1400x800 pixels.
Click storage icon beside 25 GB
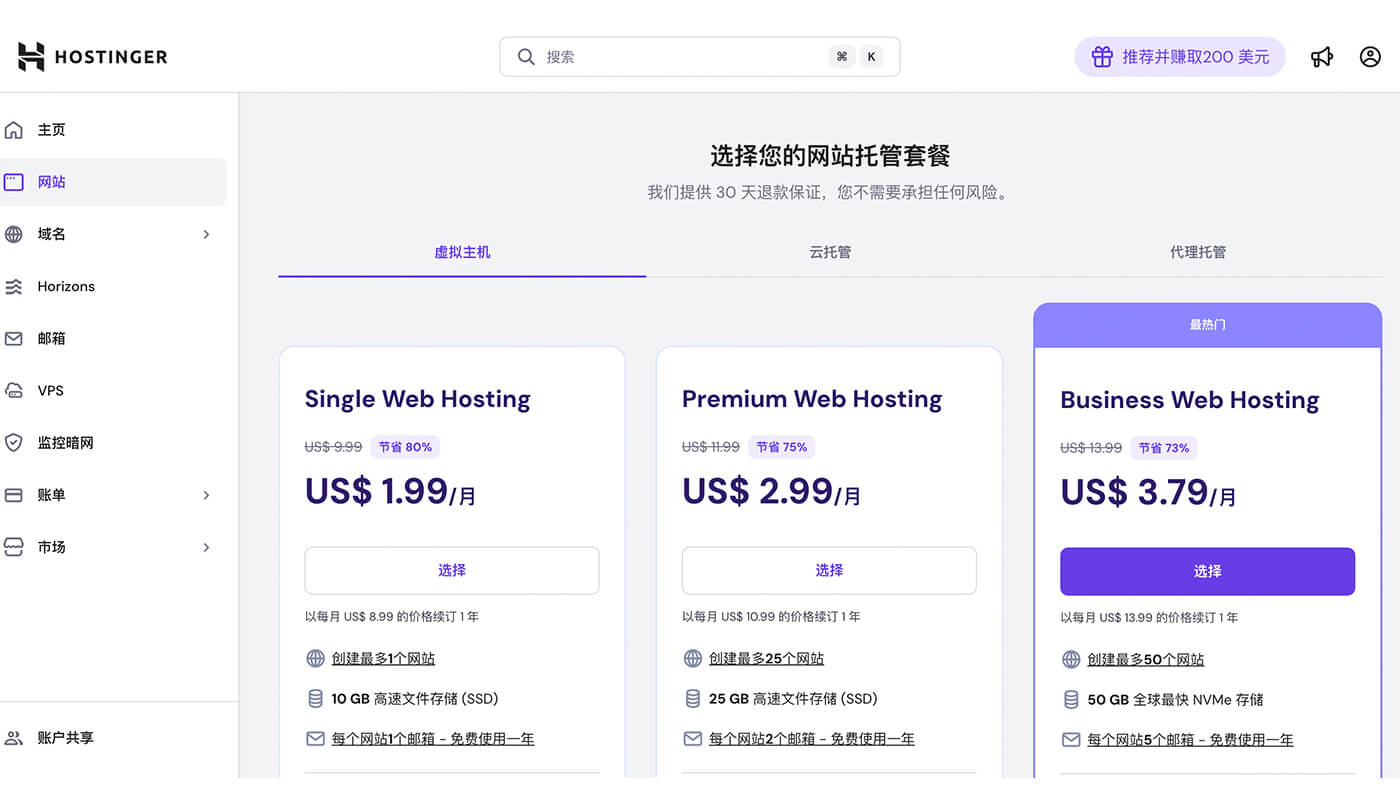click(x=692, y=698)
